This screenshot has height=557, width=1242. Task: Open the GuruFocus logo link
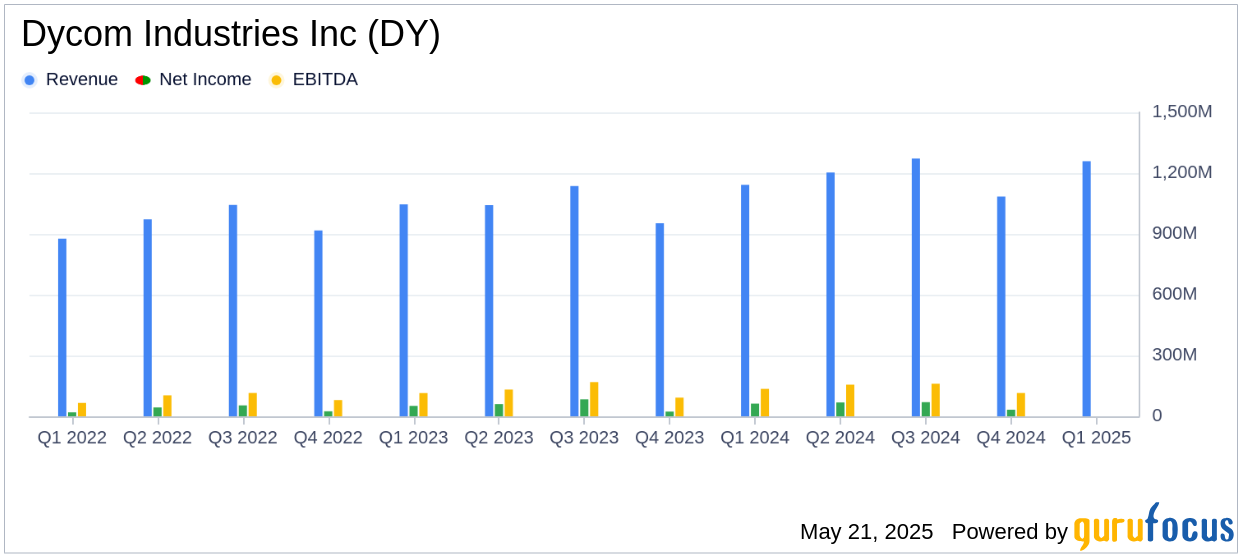click(x=1153, y=527)
